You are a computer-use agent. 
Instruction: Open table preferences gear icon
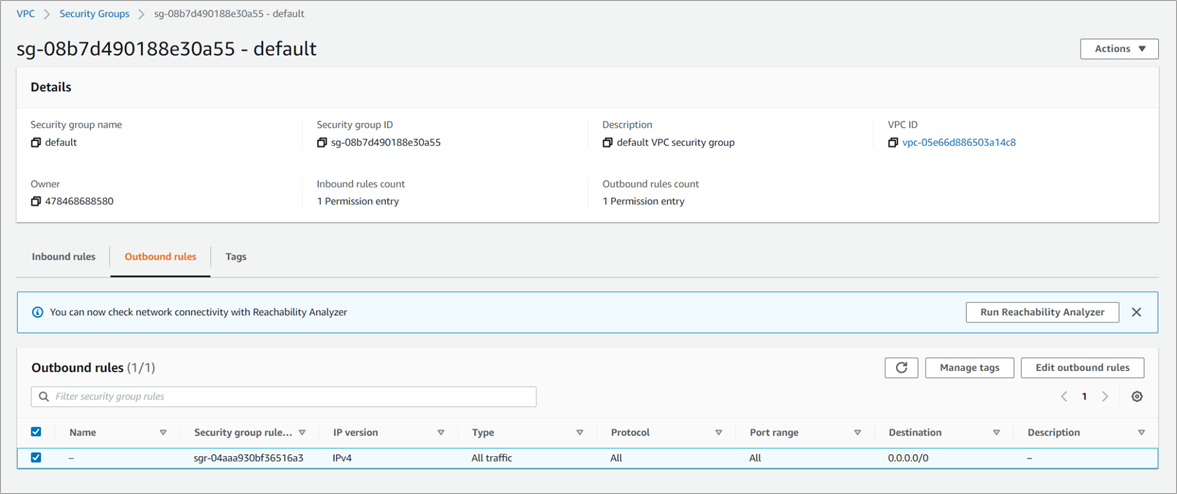[1137, 397]
